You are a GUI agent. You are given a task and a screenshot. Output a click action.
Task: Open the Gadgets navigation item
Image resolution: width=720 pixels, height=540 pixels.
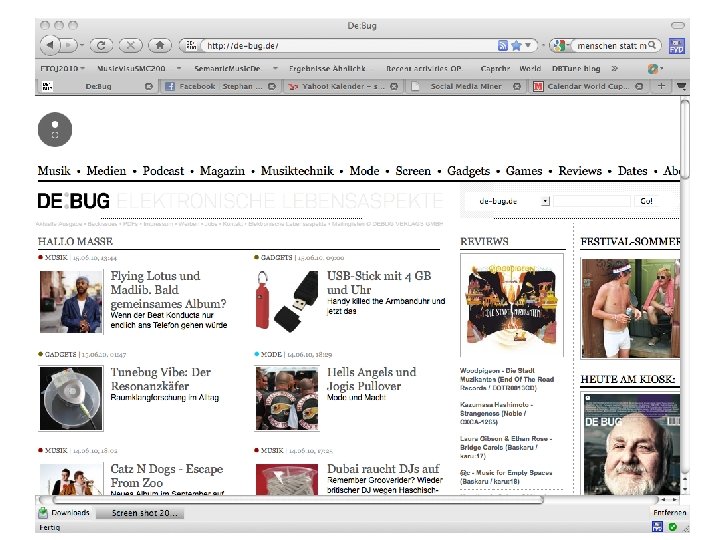click(x=468, y=171)
